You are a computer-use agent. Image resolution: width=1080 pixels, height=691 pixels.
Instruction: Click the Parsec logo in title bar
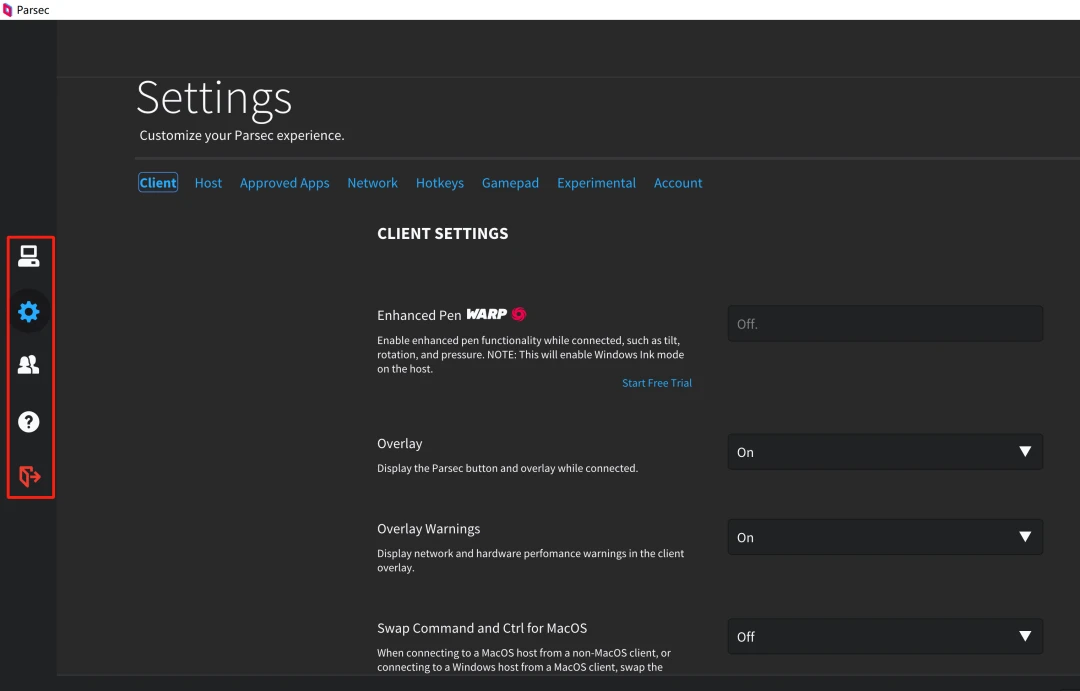[x=8, y=10]
